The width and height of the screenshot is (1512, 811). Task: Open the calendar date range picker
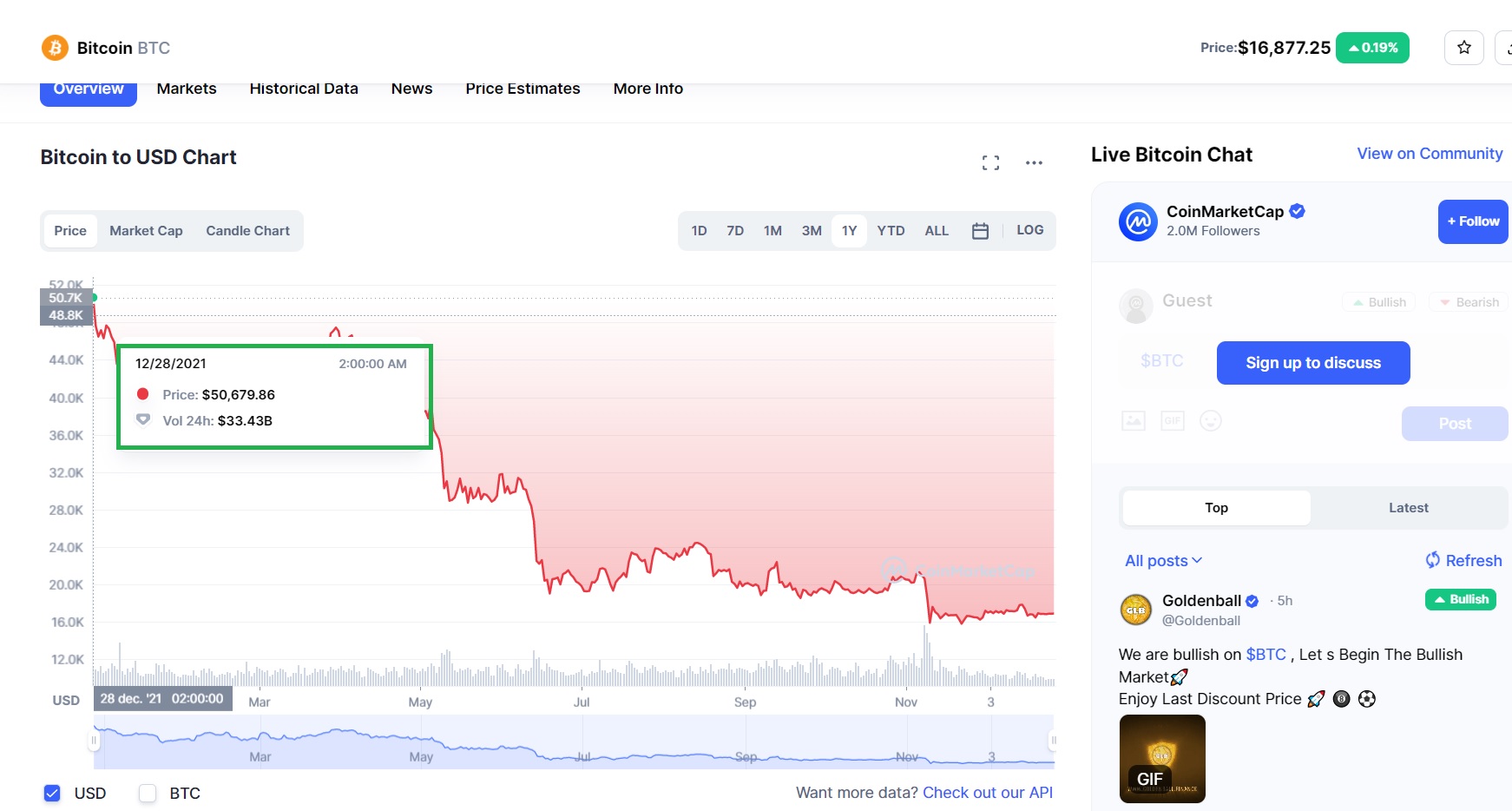point(980,231)
